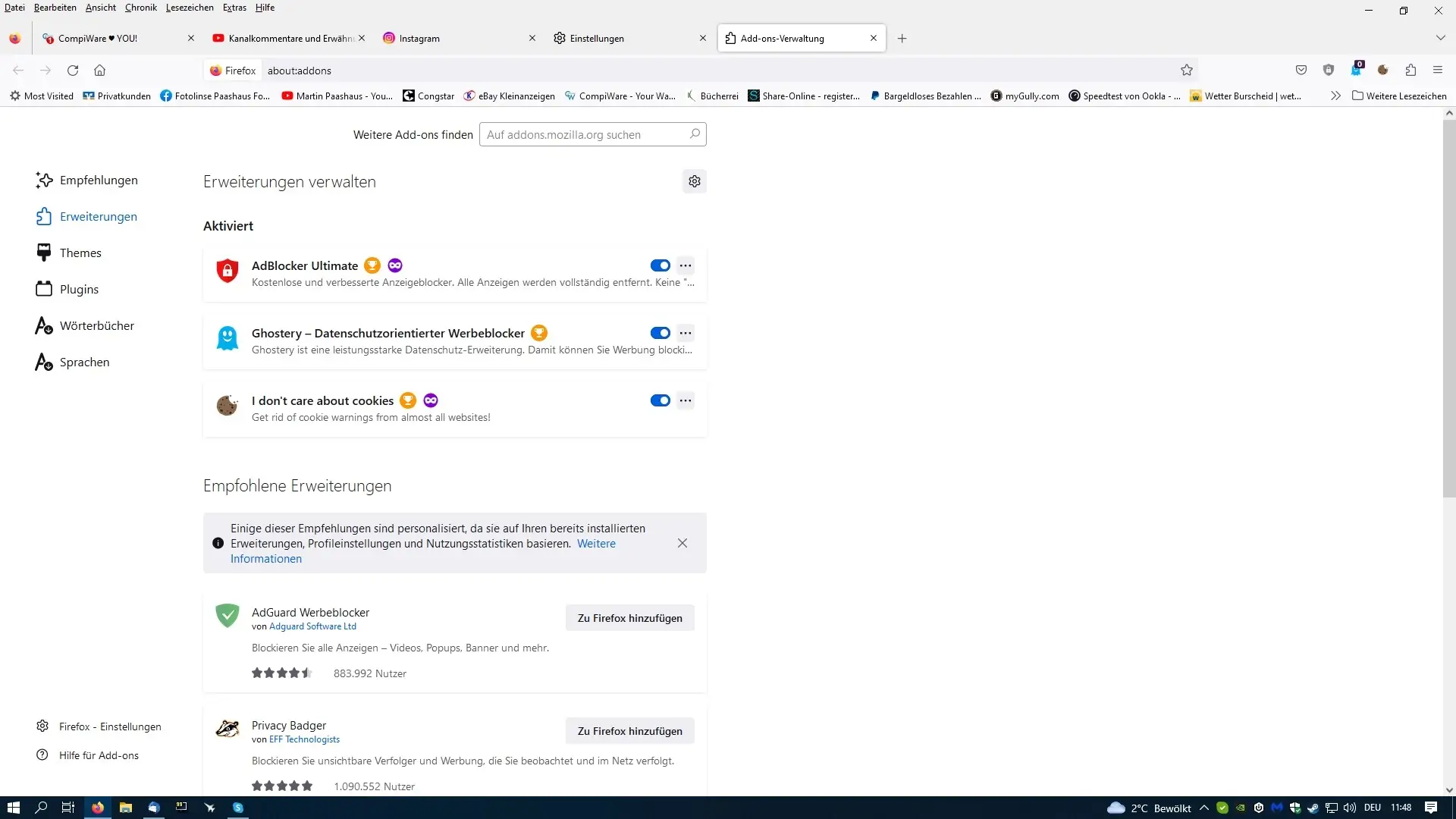Screen dimensions: 1456x819
Task: Click the AdGuard Werbeblocker green shield icon
Action: [x=227, y=615]
